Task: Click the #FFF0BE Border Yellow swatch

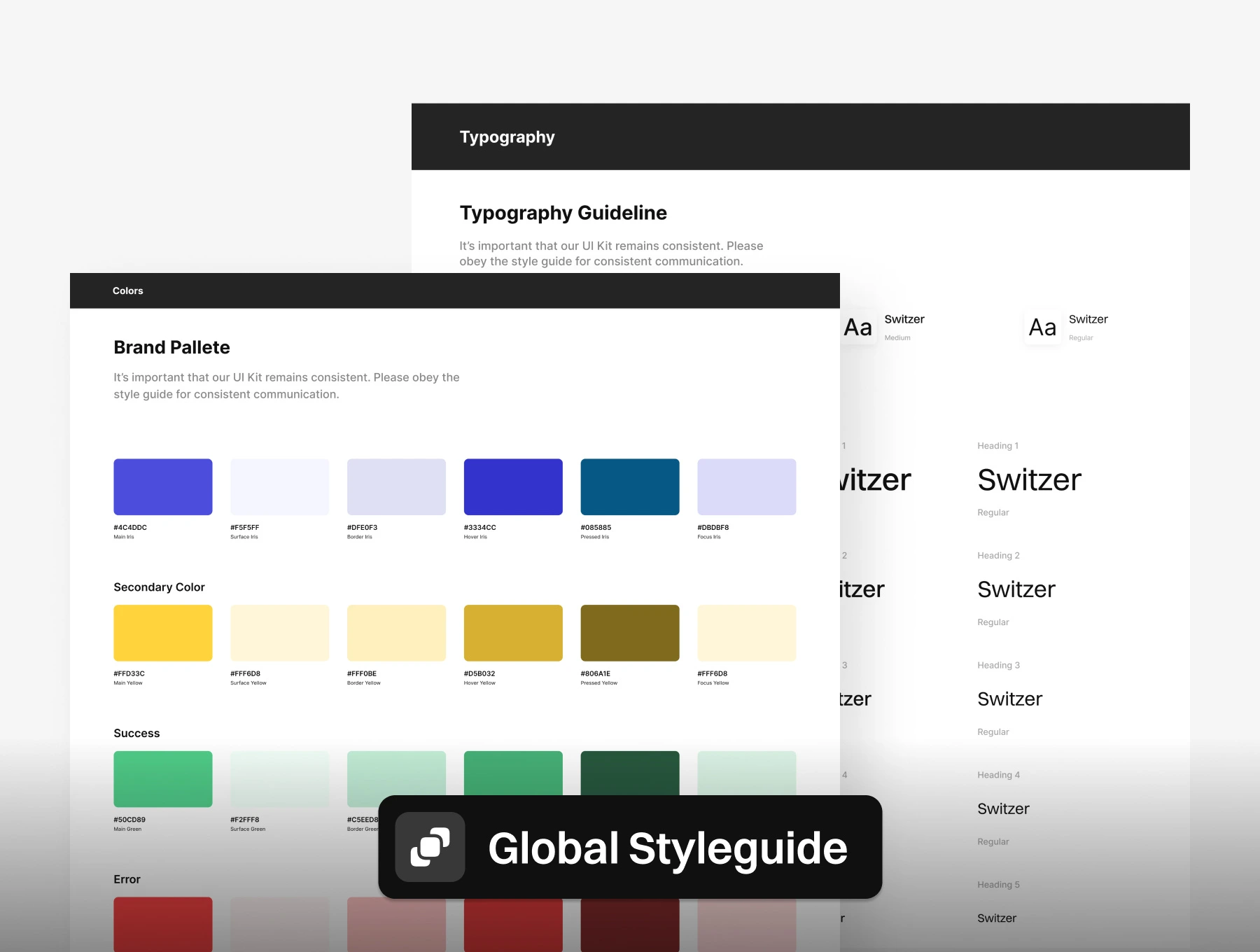Action: (396, 633)
